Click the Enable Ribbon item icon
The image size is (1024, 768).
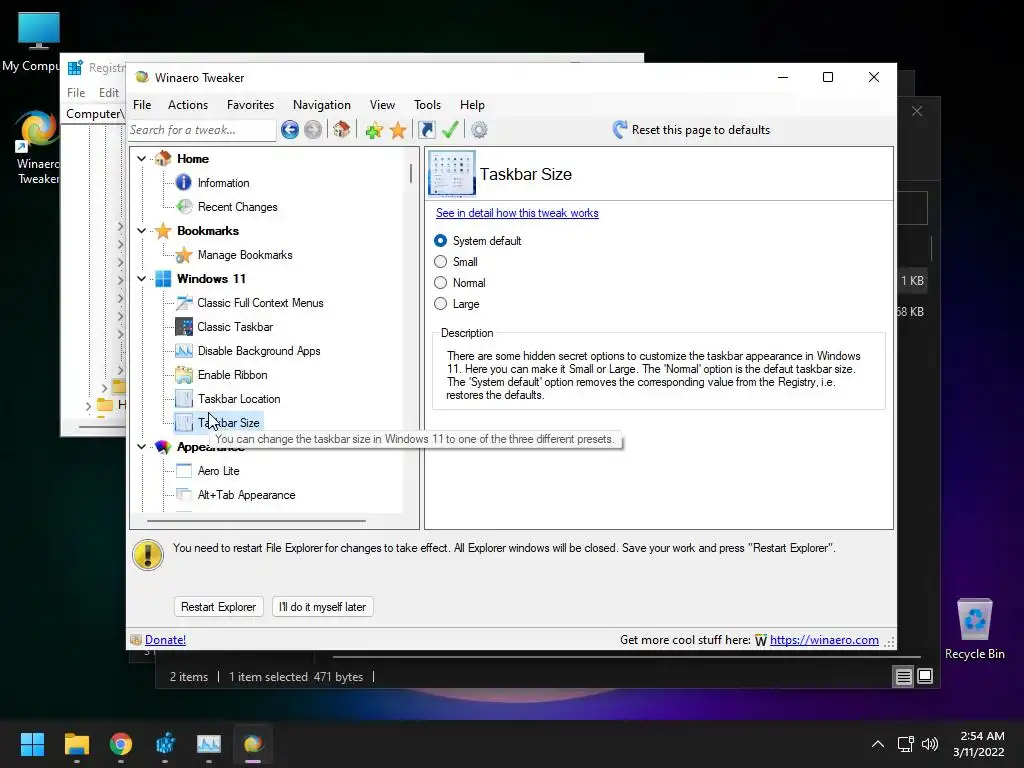(x=184, y=375)
